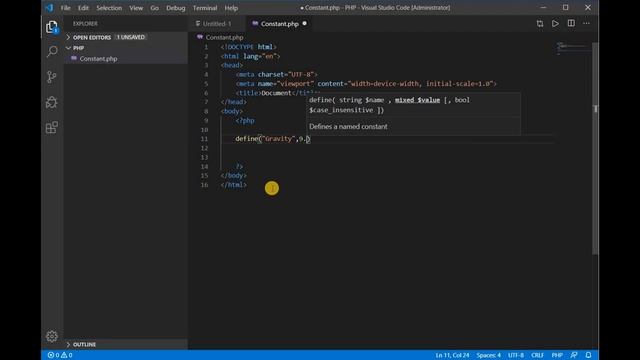Click the errors and warnings indicator
640x360 pixels.
(x=60, y=355)
